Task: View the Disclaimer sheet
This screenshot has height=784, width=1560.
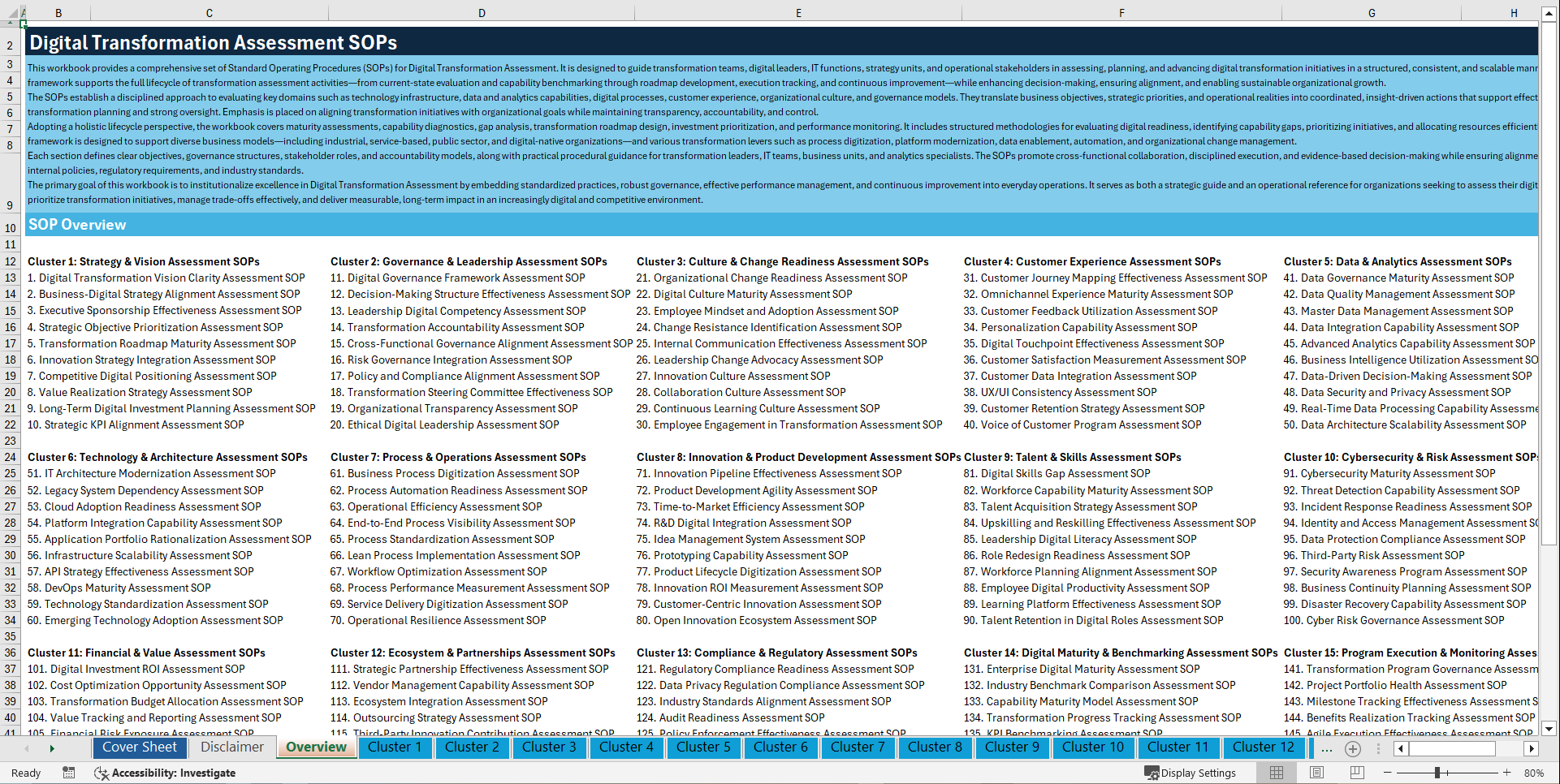Action: pos(231,747)
